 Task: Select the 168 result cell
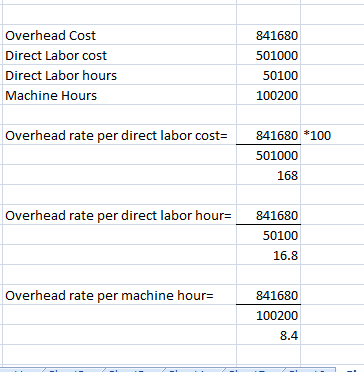[x=268, y=175]
